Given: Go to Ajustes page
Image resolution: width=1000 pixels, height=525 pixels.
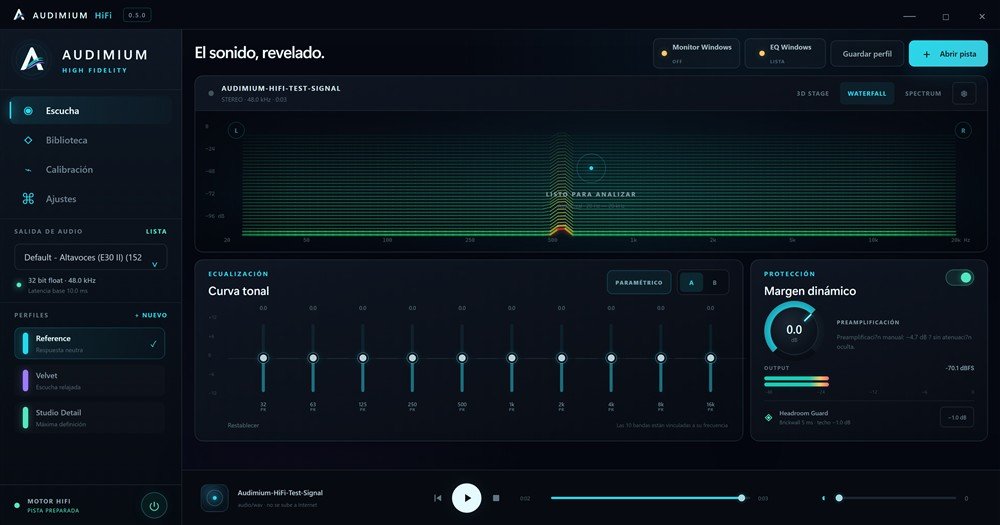Looking at the screenshot, I should (x=91, y=199).
